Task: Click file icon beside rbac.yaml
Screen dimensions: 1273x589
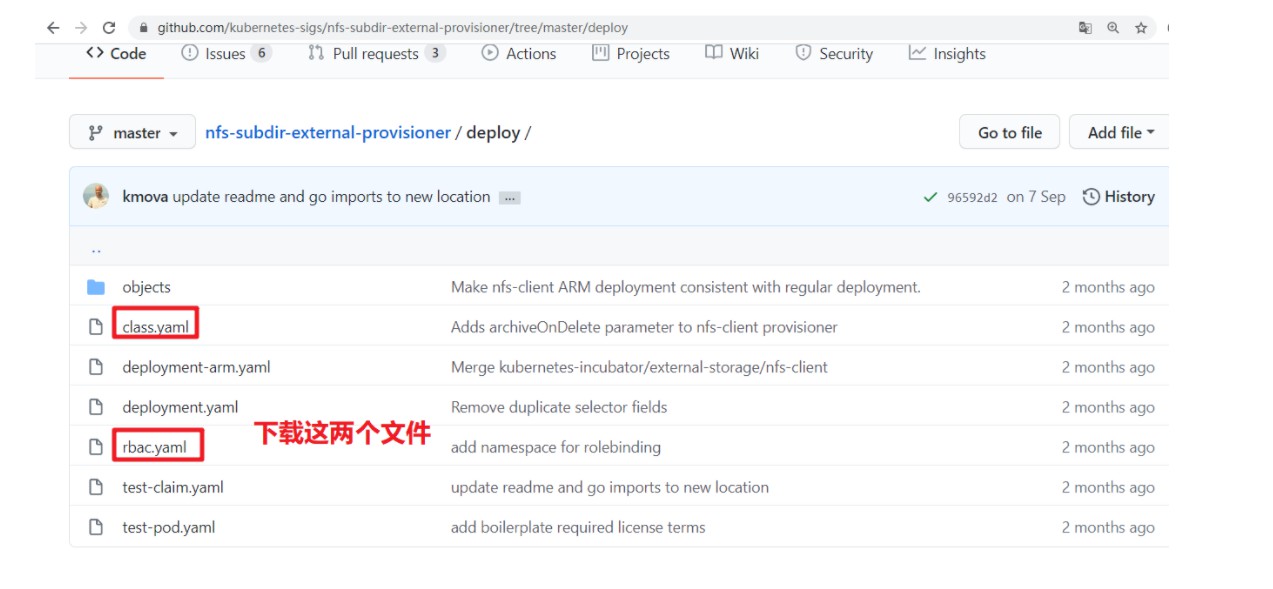Action: pos(96,447)
